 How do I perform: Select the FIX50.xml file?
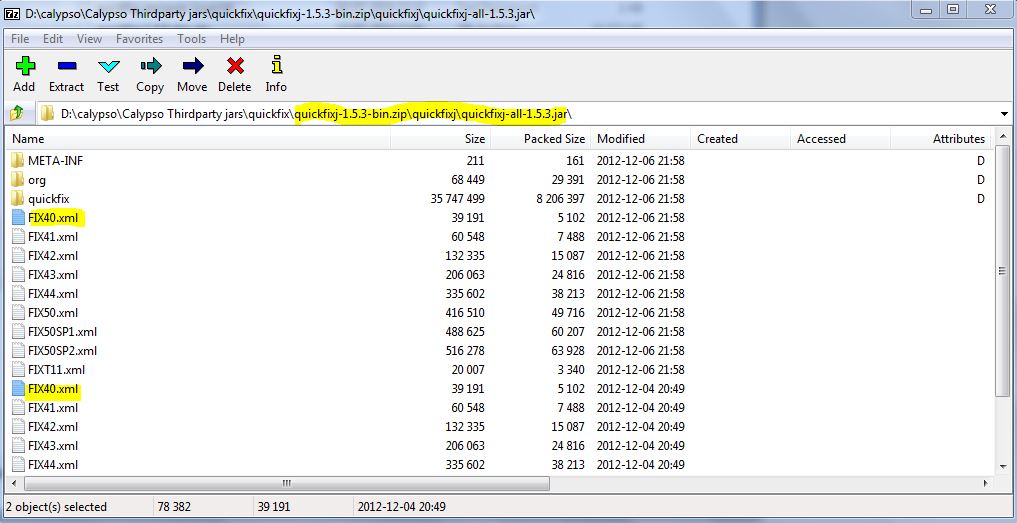click(x=53, y=313)
